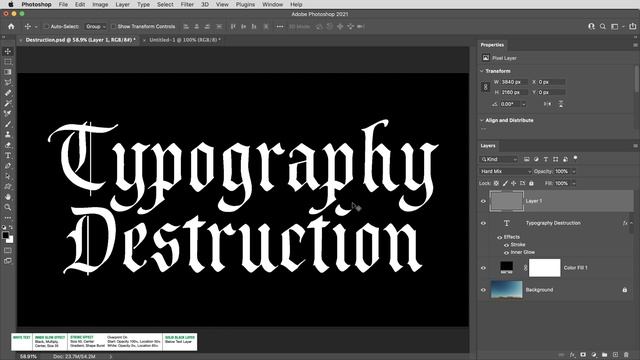The height and width of the screenshot is (360, 640).
Task: Click the search magnifier icon top right
Action: 602,27
